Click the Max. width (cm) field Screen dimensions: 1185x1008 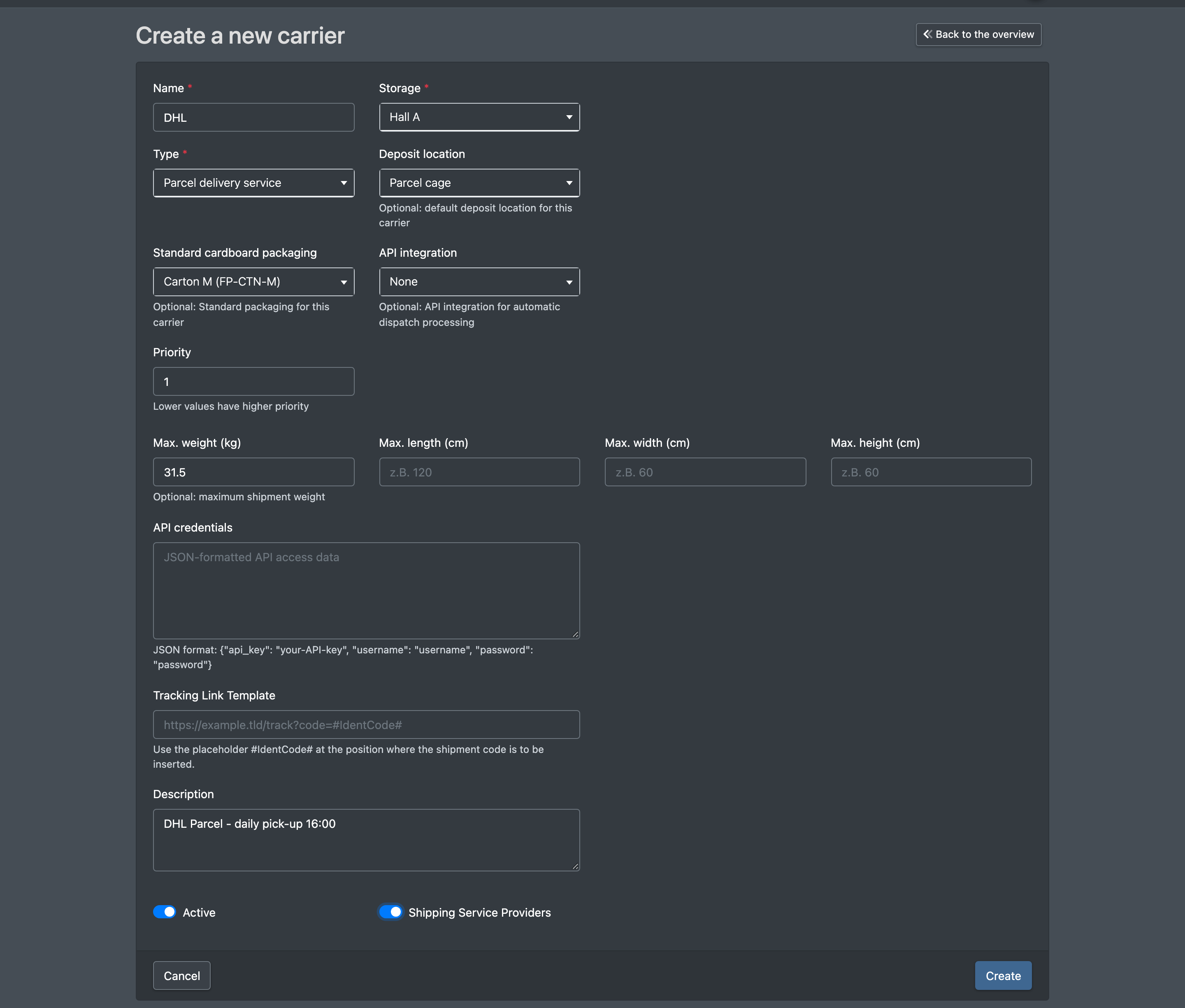(x=705, y=472)
